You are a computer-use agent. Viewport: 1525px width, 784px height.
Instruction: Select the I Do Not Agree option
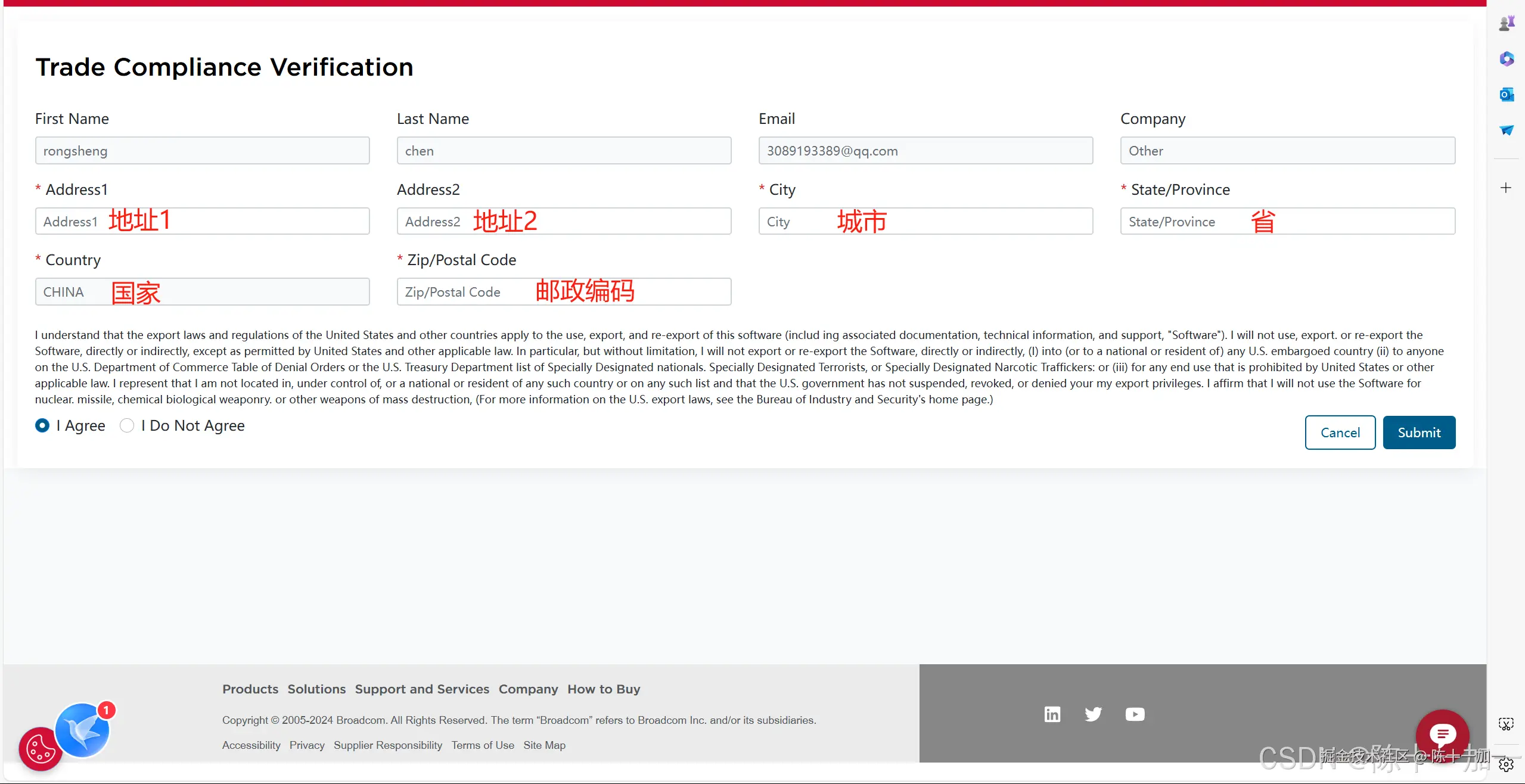tap(127, 425)
